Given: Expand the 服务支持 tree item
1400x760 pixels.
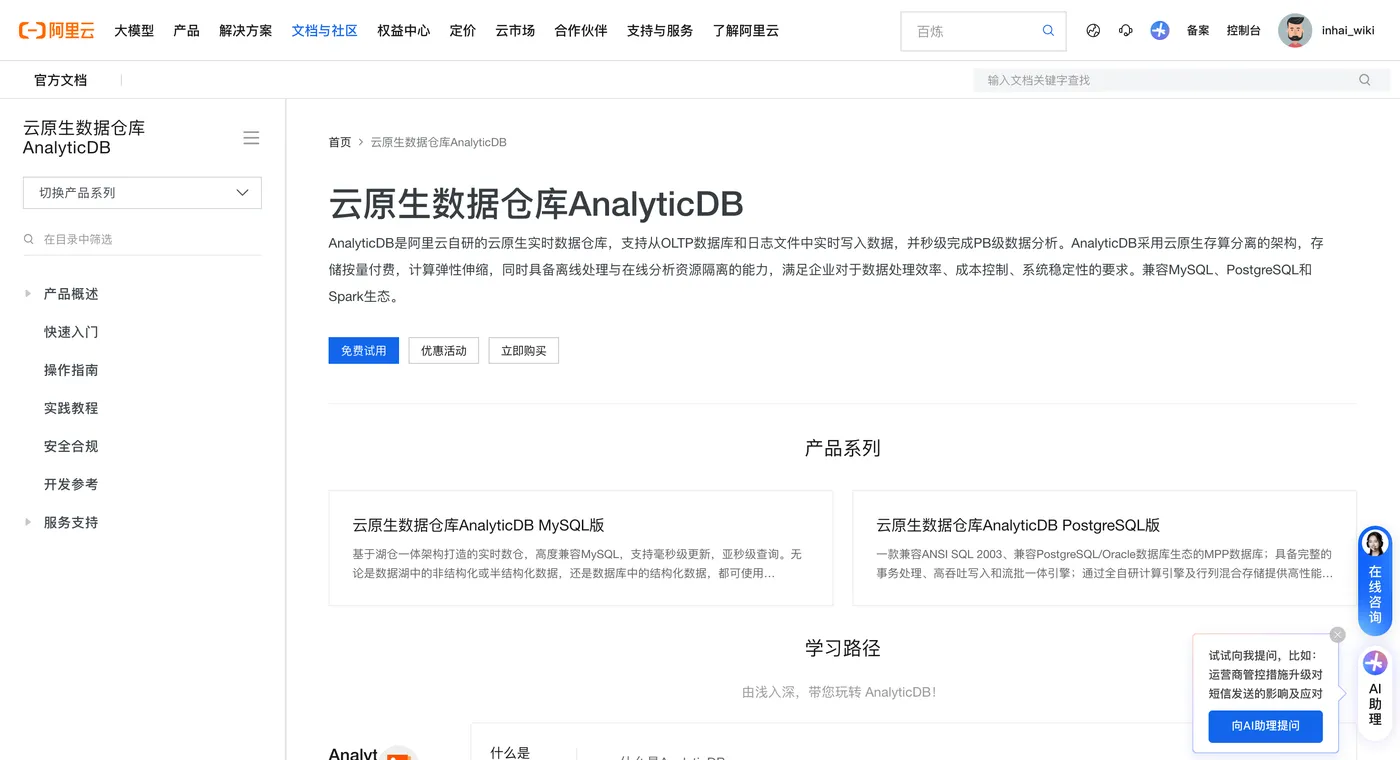Looking at the screenshot, I should click(x=28, y=522).
